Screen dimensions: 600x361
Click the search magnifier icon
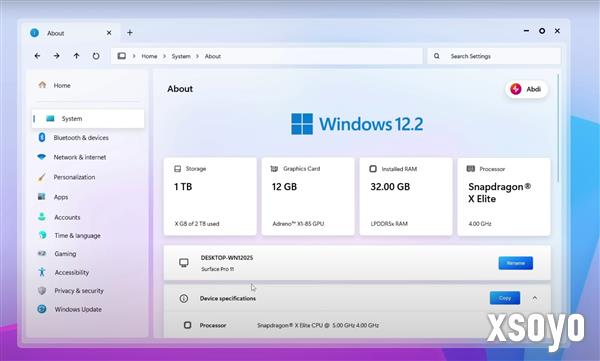(437, 56)
